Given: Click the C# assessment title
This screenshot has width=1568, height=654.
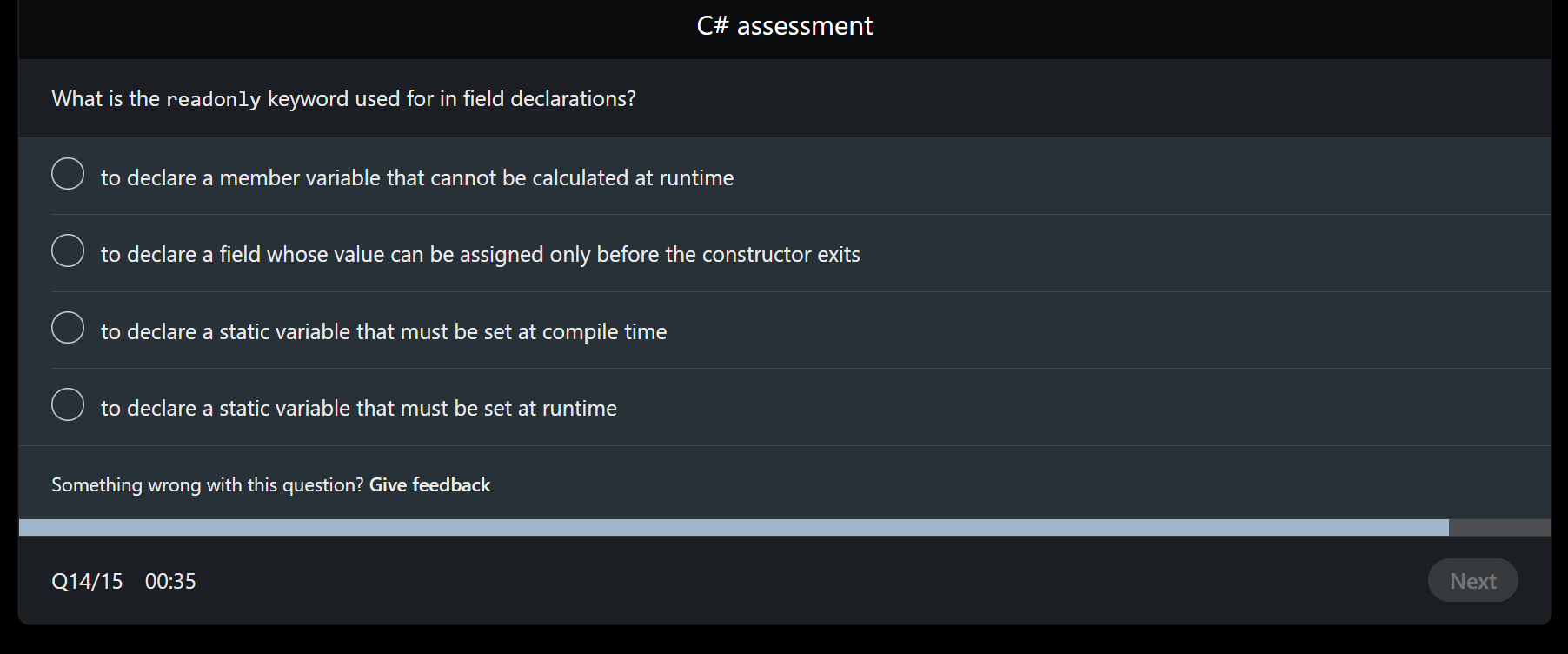Looking at the screenshot, I should click(x=783, y=25).
